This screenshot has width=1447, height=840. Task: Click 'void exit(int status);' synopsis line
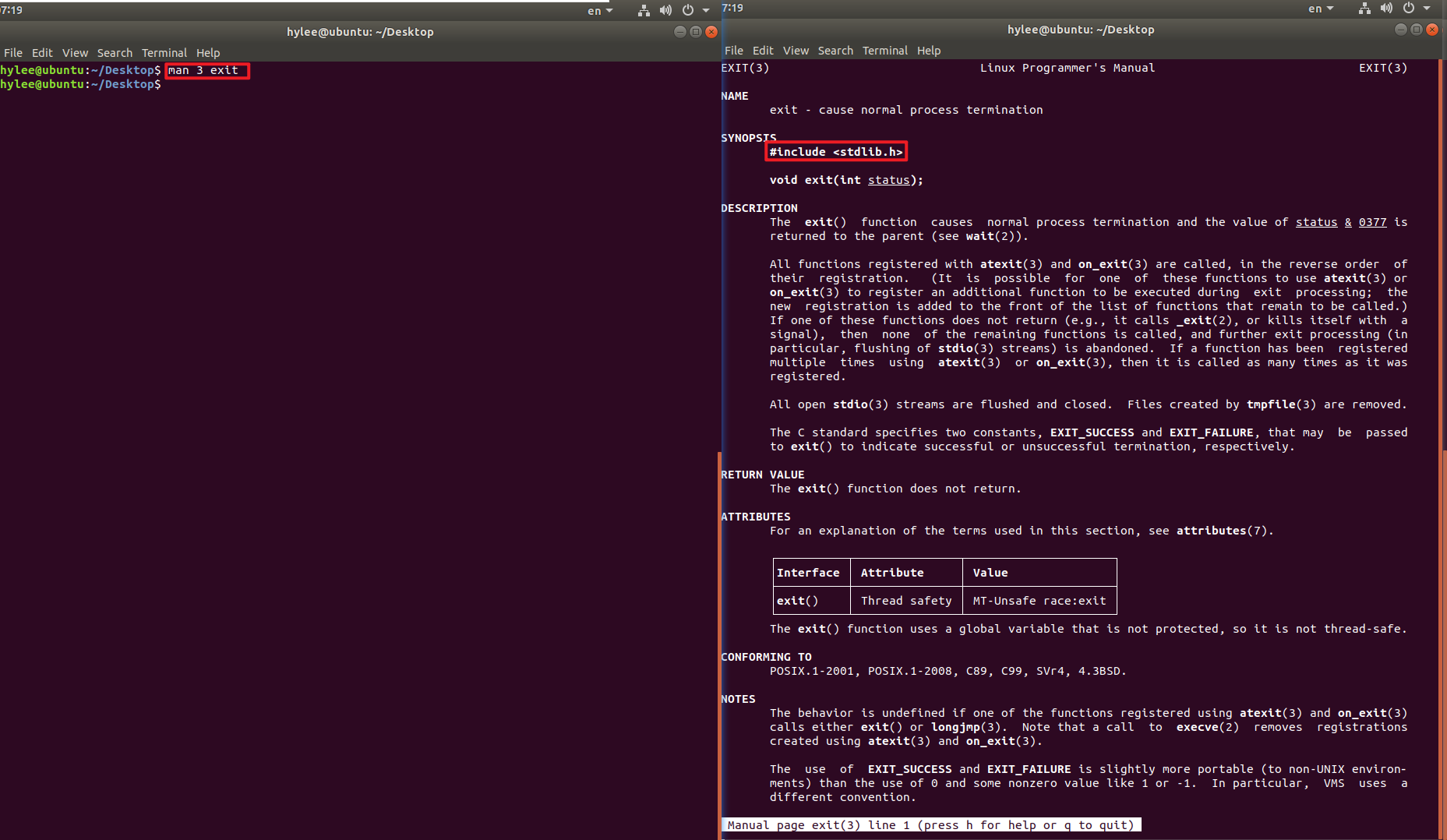(x=846, y=180)
